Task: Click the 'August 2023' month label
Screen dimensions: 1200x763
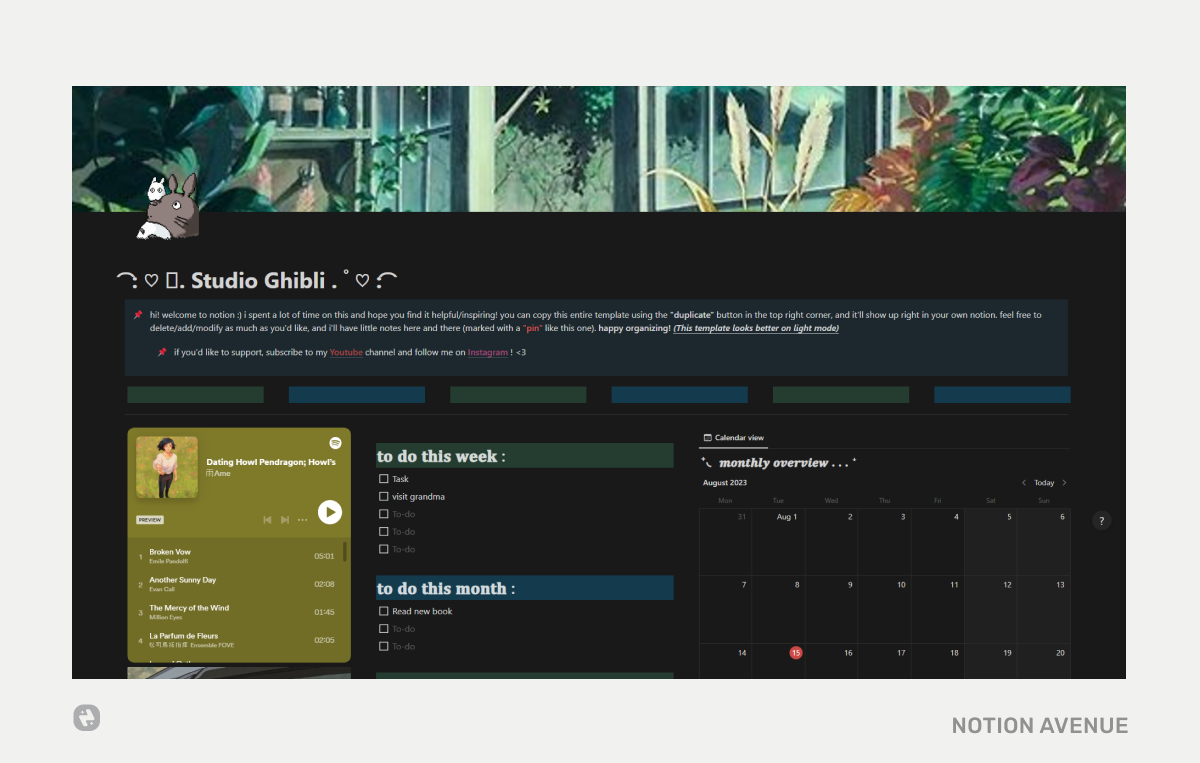Action: pyautogui.click(x=724, y=483)
